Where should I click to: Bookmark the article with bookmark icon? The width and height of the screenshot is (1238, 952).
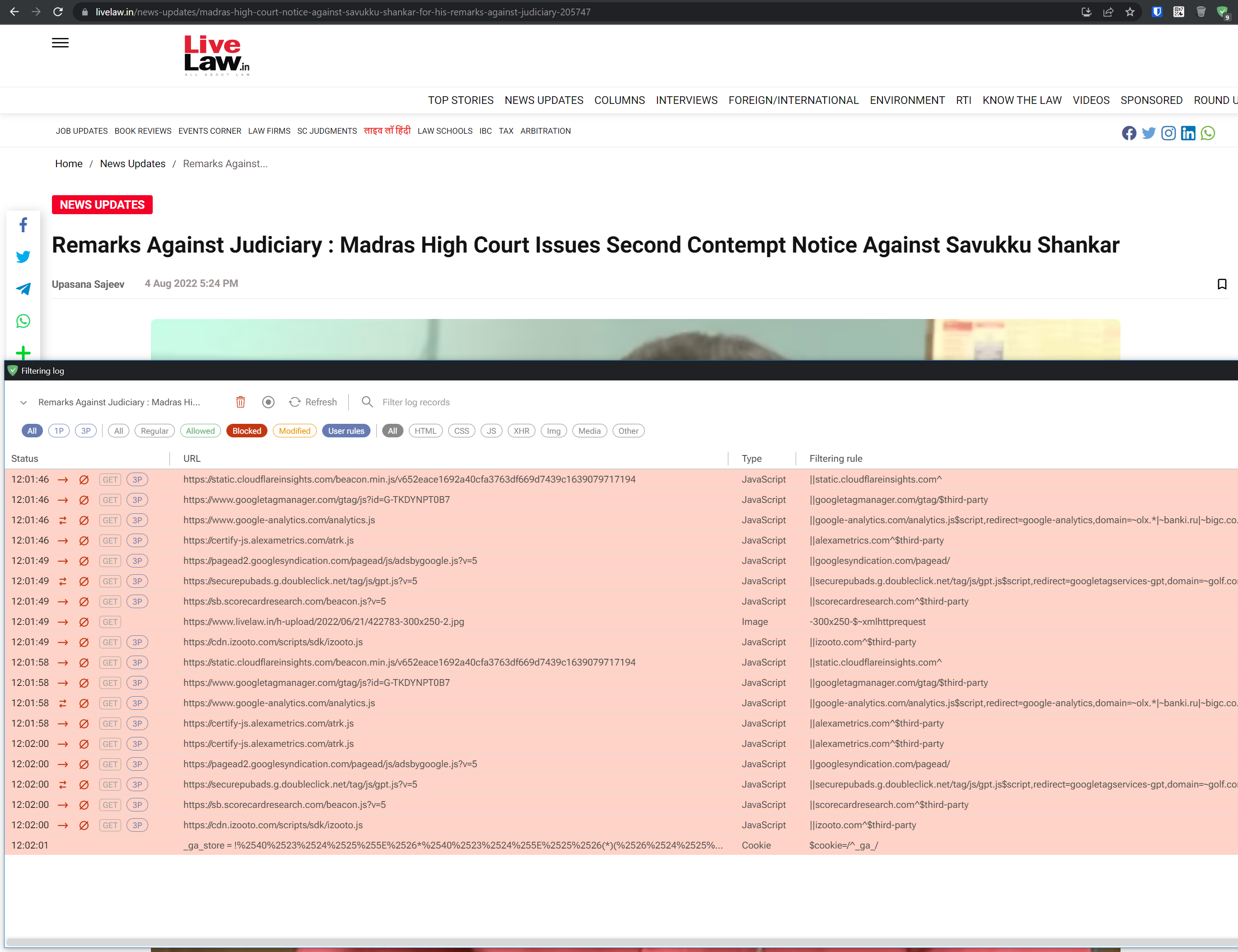[1222, 284]
